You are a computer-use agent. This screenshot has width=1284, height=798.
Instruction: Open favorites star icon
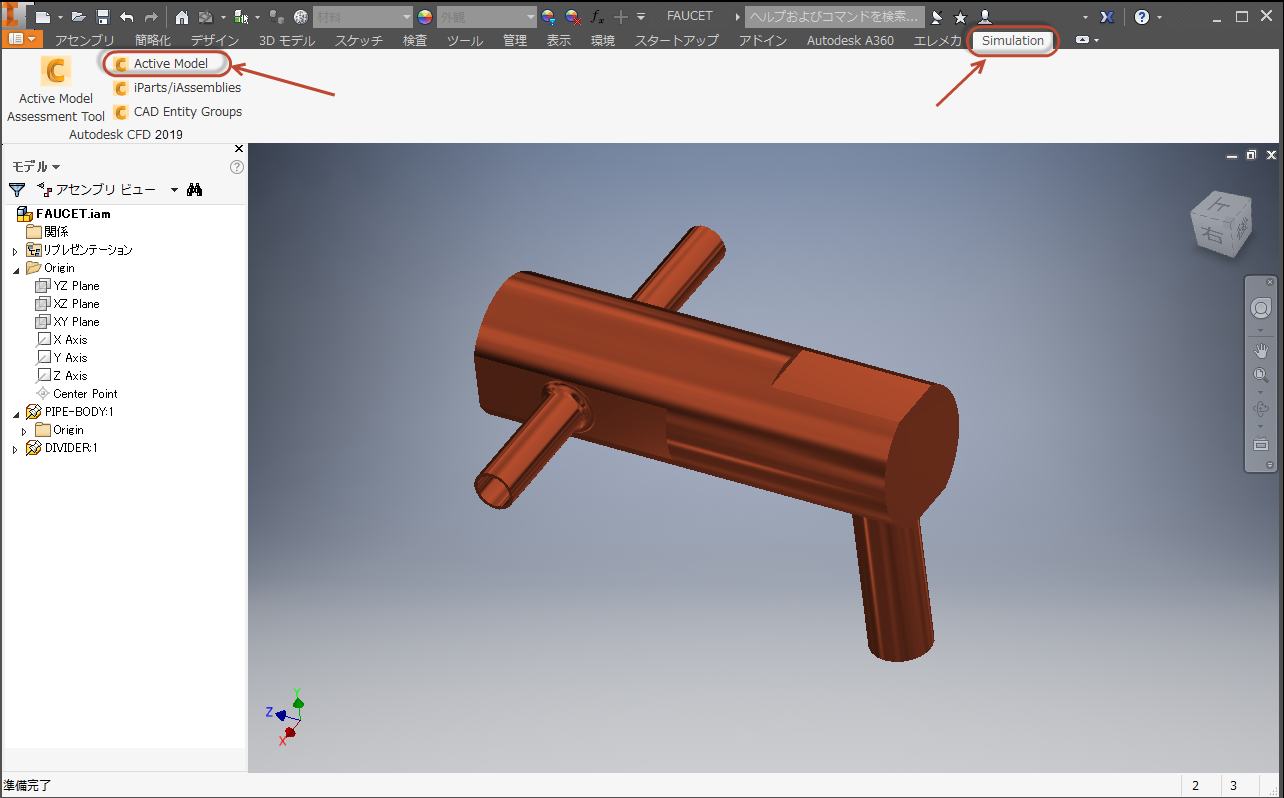pos(961,17)
